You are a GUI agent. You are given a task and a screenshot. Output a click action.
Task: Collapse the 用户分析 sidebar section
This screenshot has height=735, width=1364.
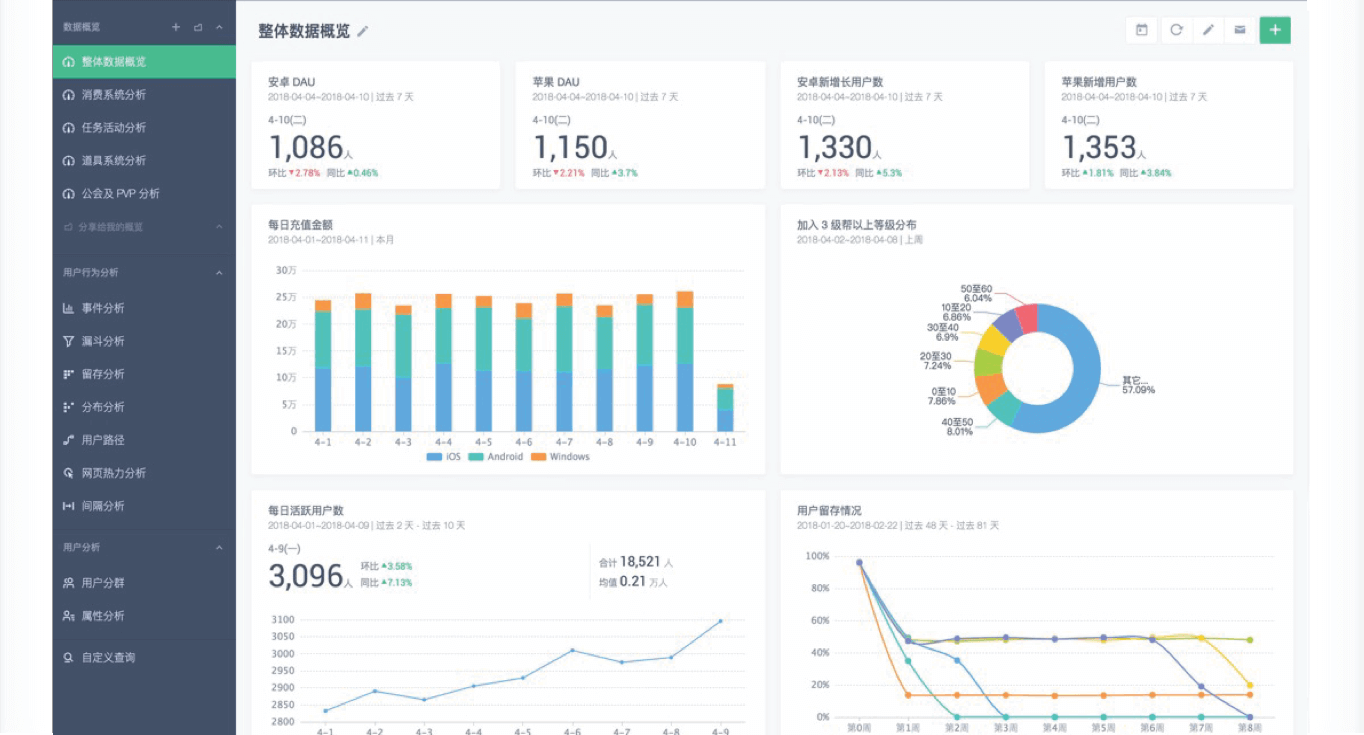click(x=219, y=548)
